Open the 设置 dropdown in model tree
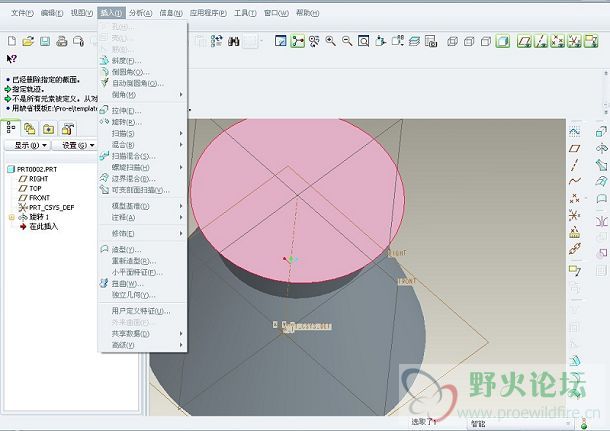The image size is (610, 431). click(x=75, y=145)
